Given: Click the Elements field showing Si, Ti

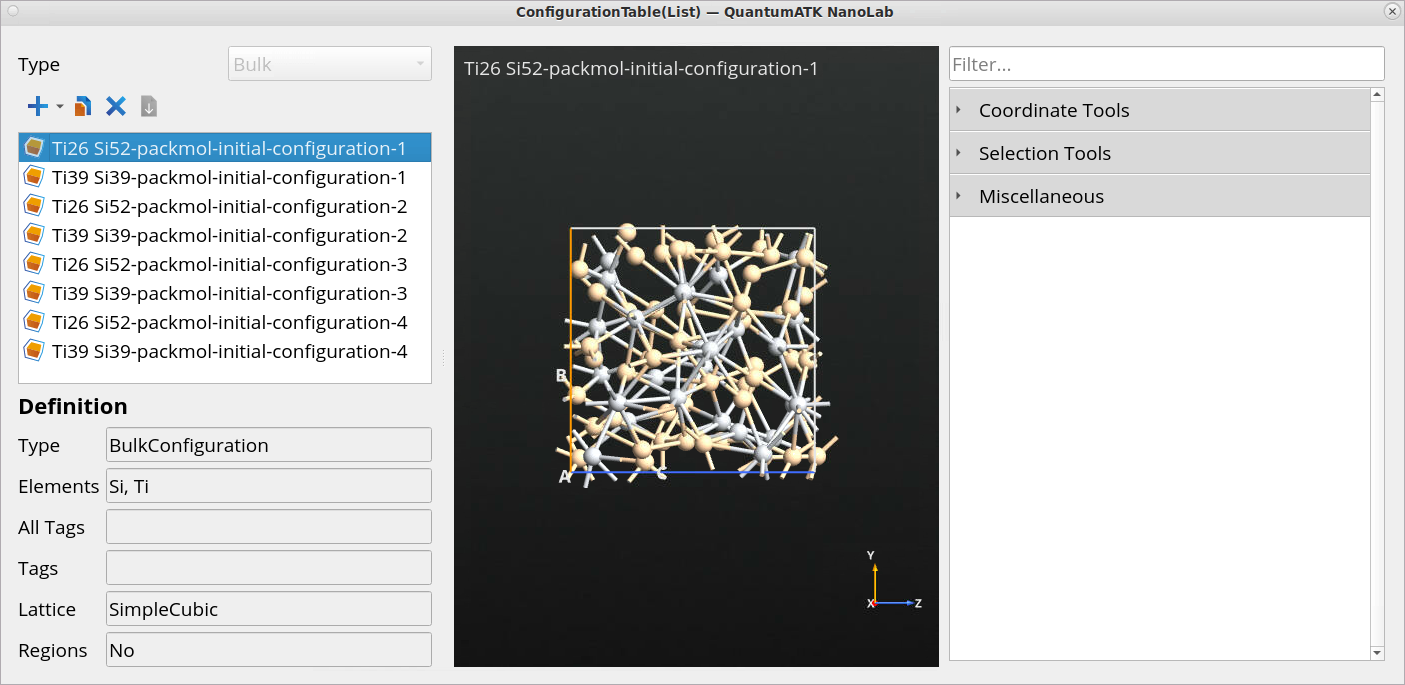Looking at the screenshot, I should click(269, 486).
